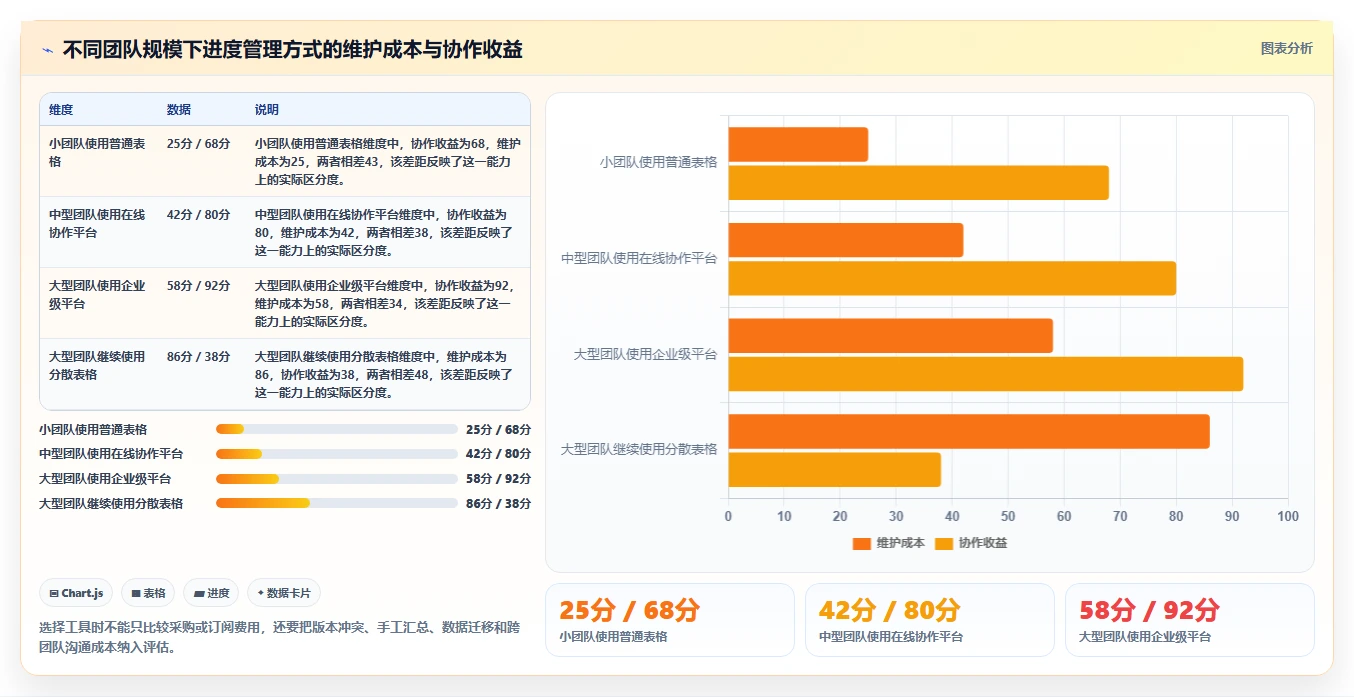Click progress bar for 大型团队继续使用分散表格
This screenshot has width=1354, height=697.
[x=337, y=503]
